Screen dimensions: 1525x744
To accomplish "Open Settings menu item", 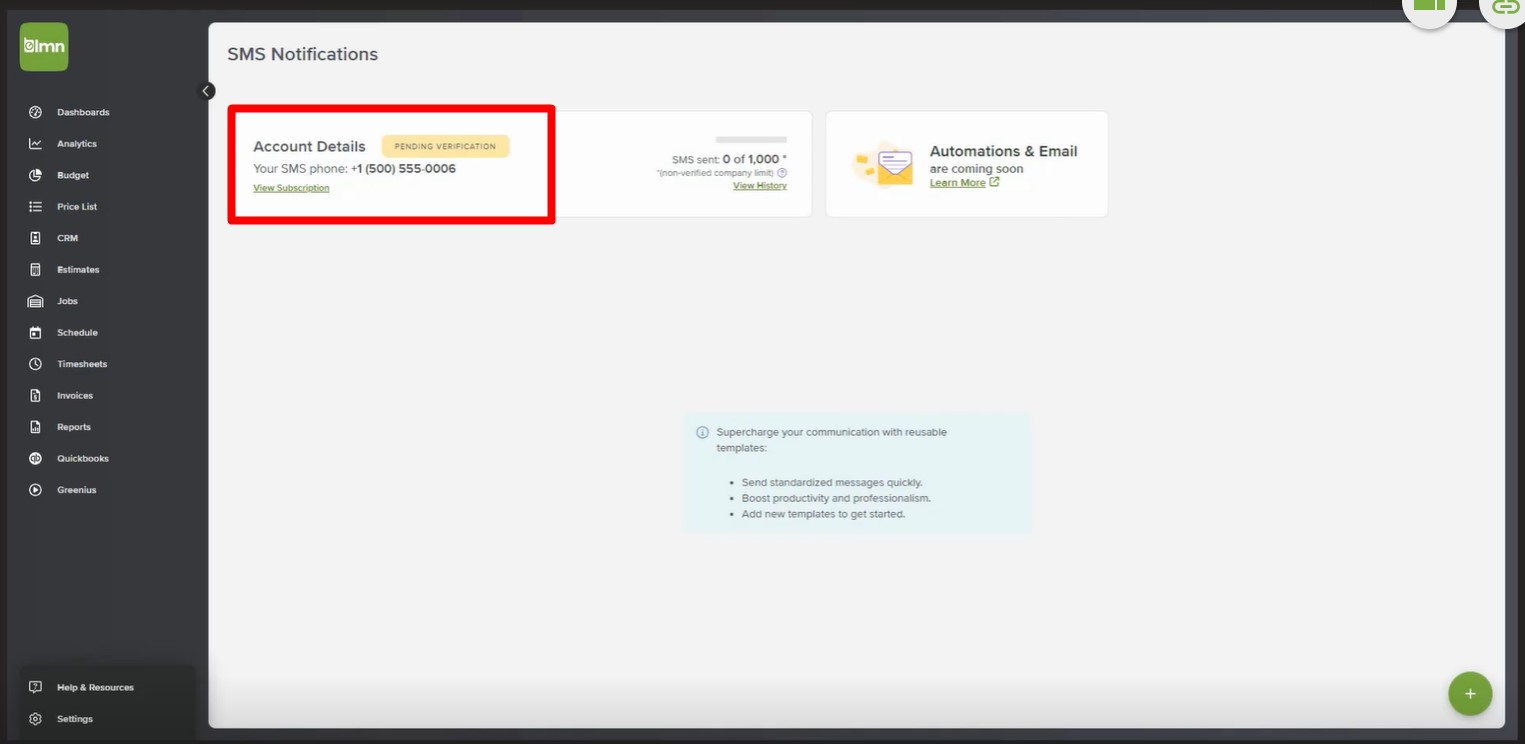I will (x=75, y=719).
